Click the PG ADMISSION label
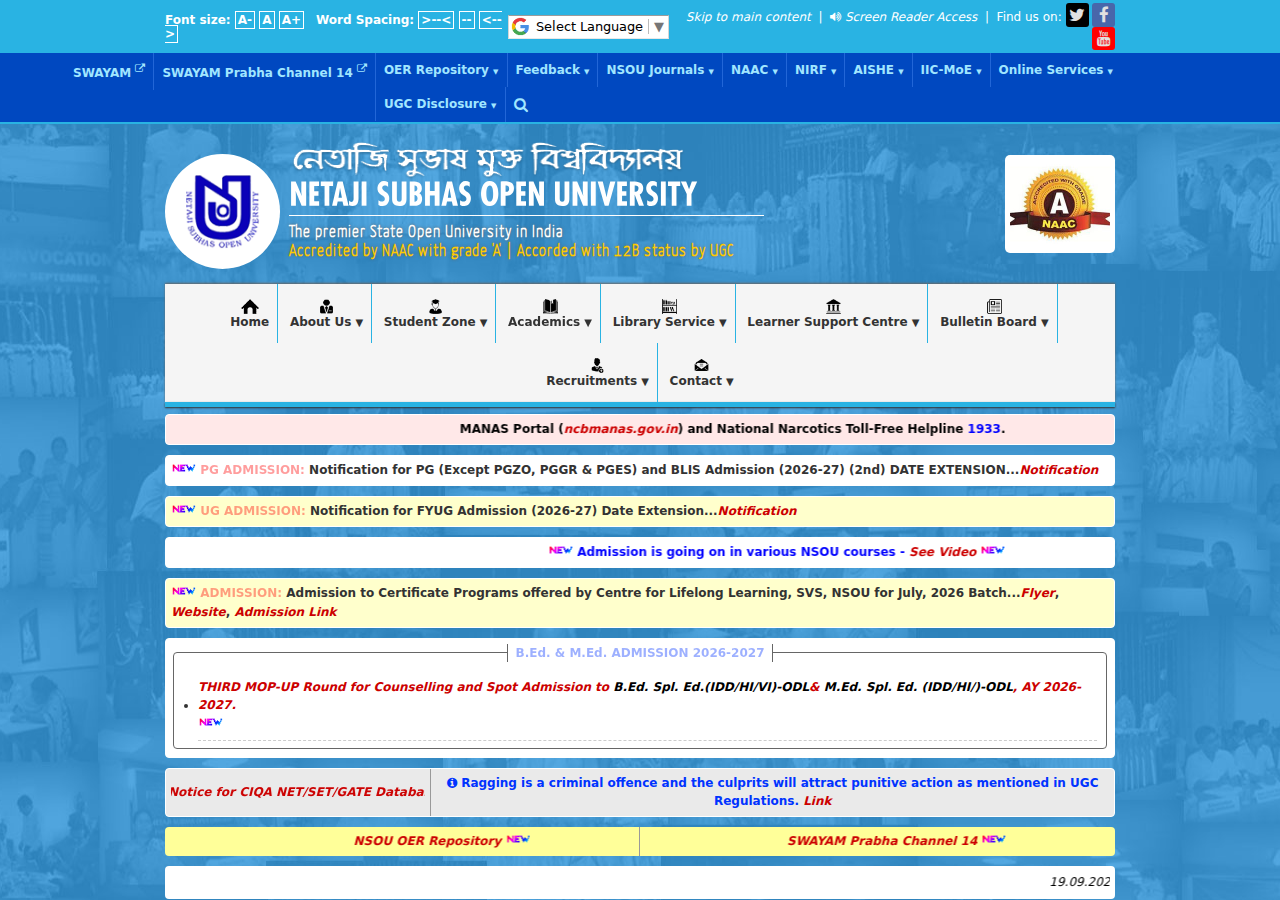 [x=252, y=470]
